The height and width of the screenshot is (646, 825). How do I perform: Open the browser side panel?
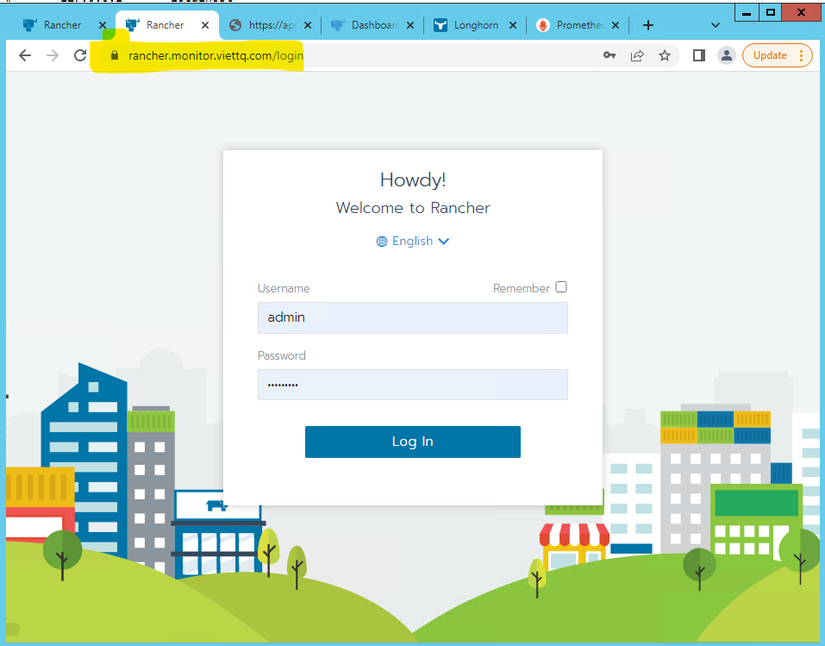click(699, 55)
